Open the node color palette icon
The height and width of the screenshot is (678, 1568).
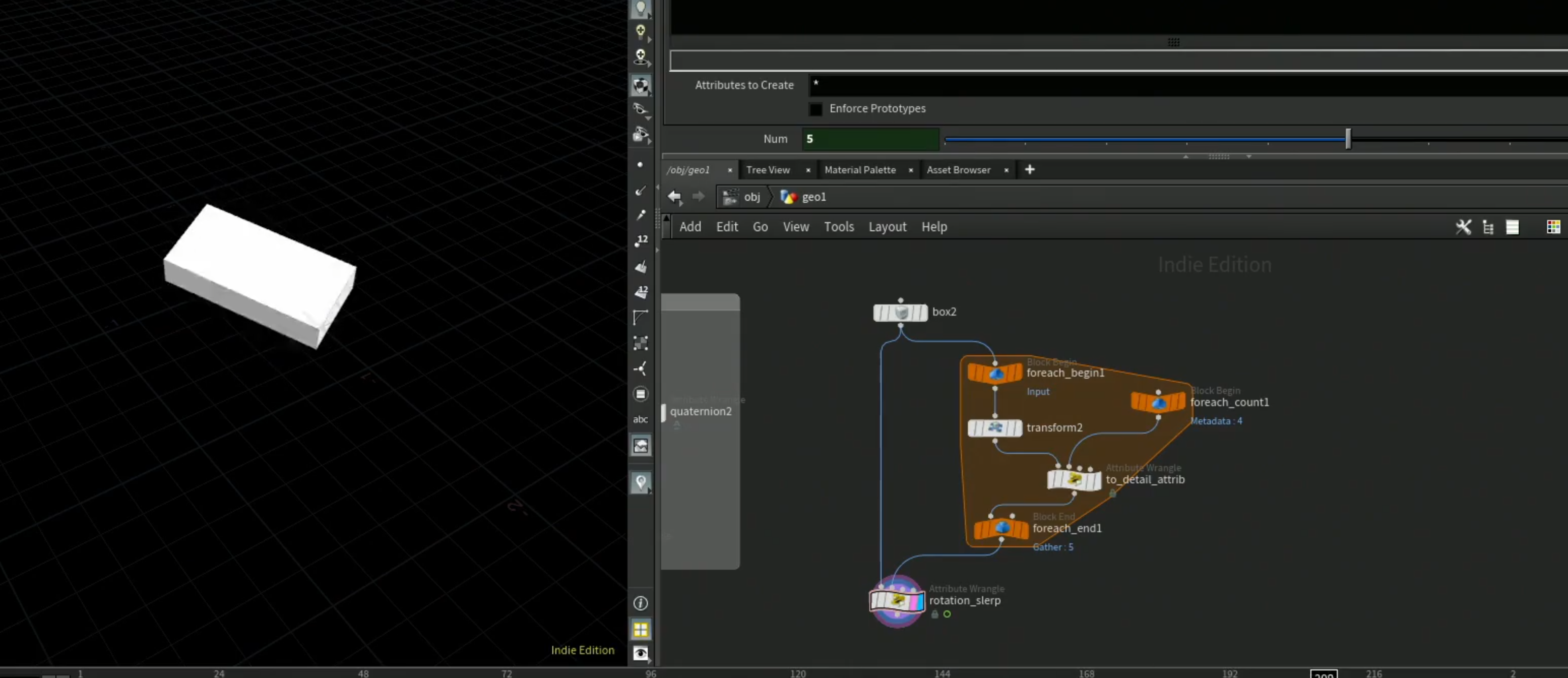(x=1553, y=227)
